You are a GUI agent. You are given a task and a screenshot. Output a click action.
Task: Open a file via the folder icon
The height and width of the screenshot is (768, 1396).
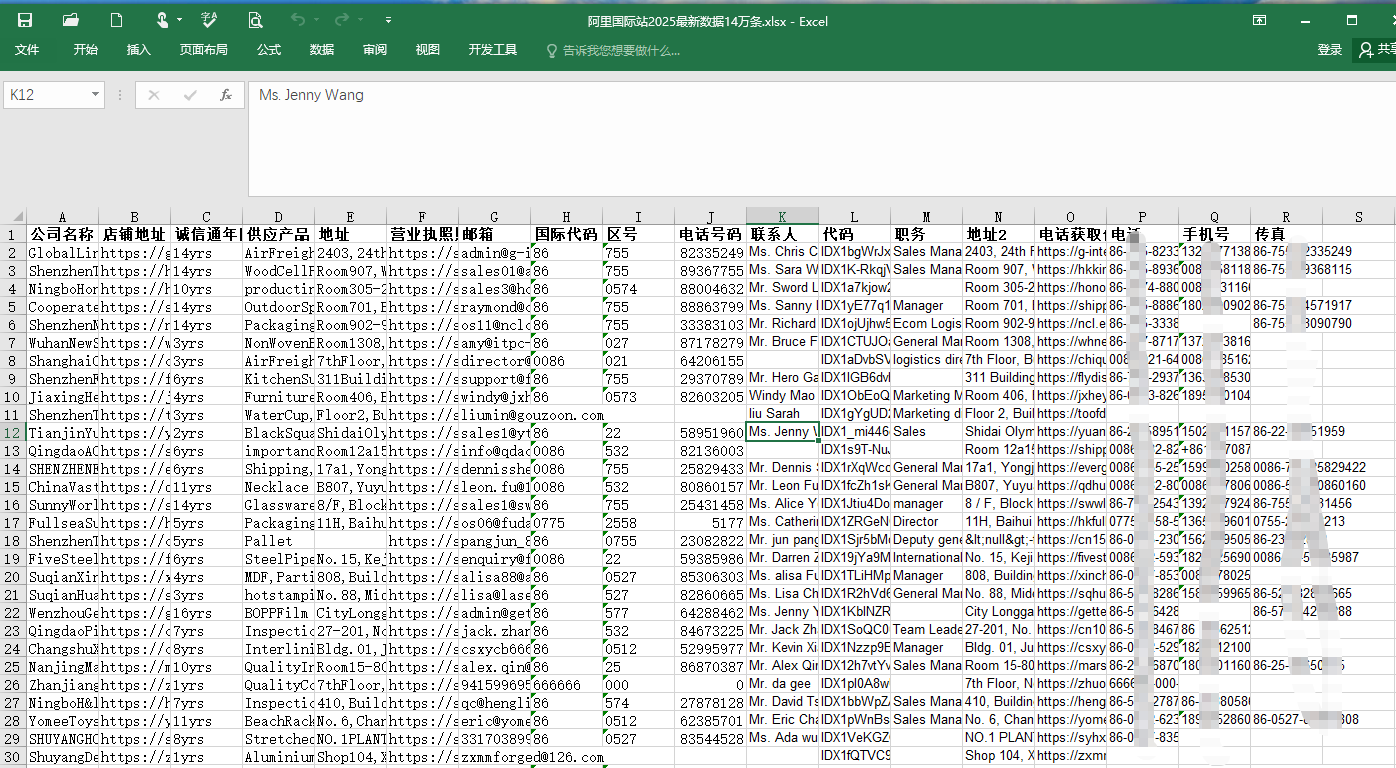tap(71, 20)
